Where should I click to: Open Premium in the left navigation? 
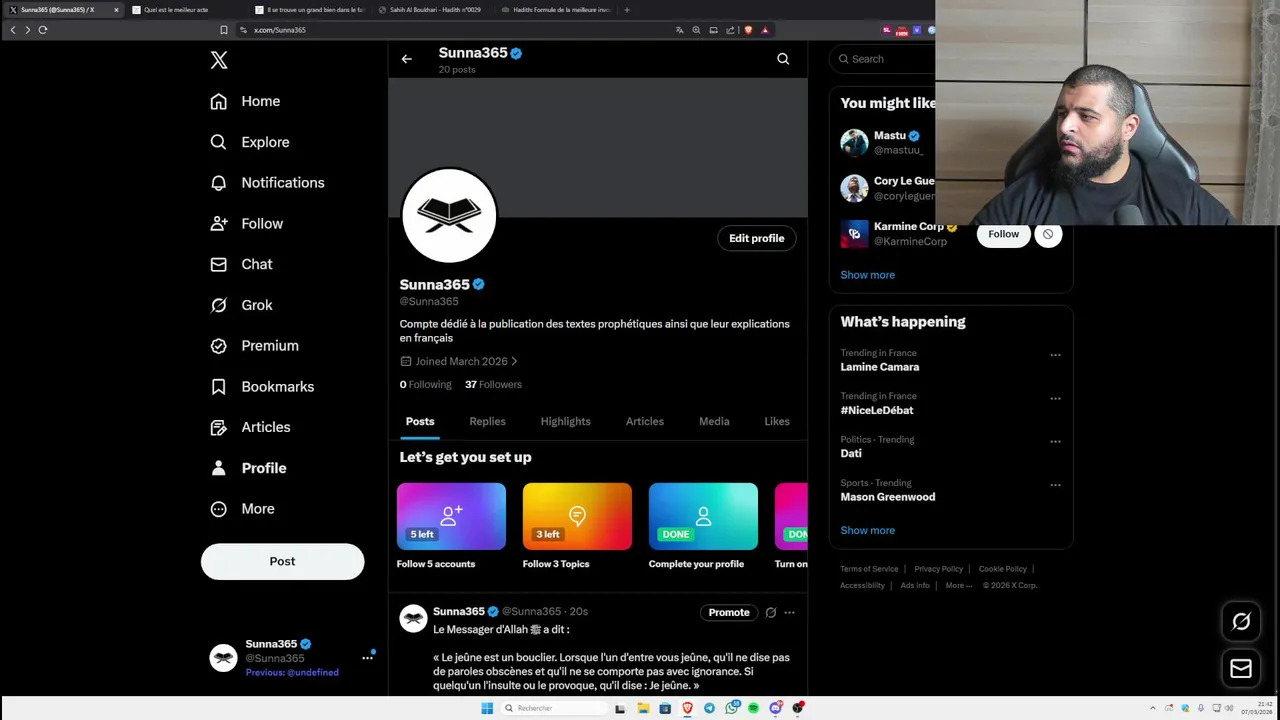255,346
